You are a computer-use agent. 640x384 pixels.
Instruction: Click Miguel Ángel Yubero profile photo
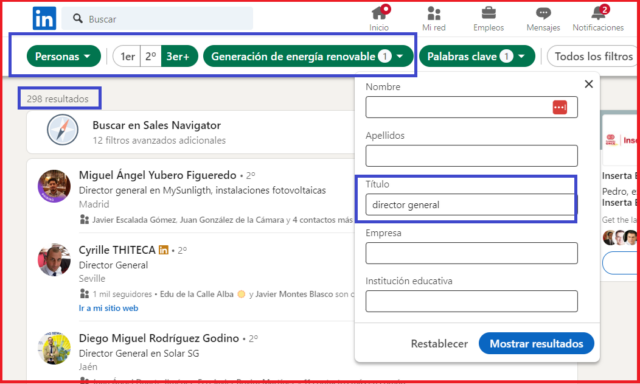coord(54,186)
